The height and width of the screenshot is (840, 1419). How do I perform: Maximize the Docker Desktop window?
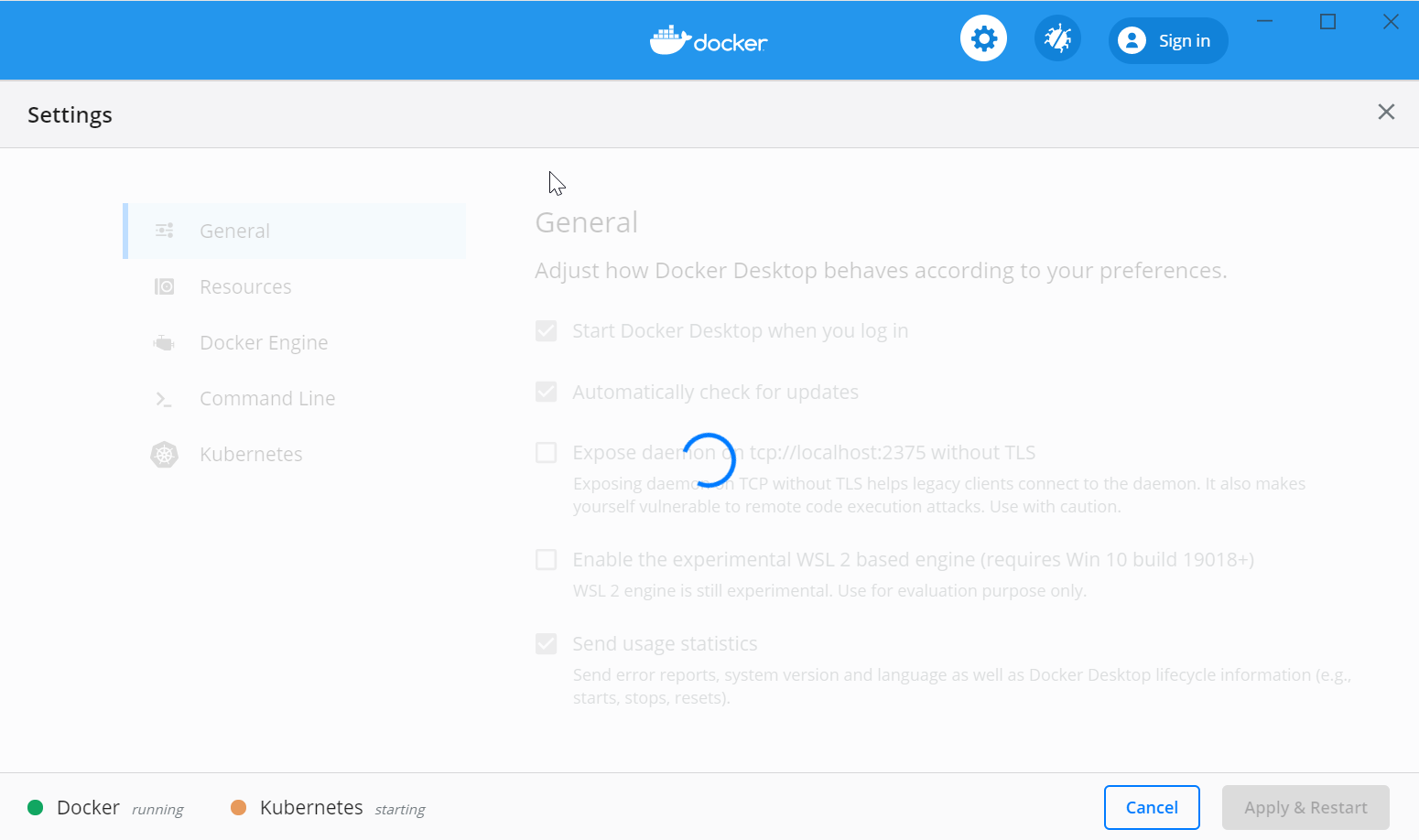tap(1327, 21)
